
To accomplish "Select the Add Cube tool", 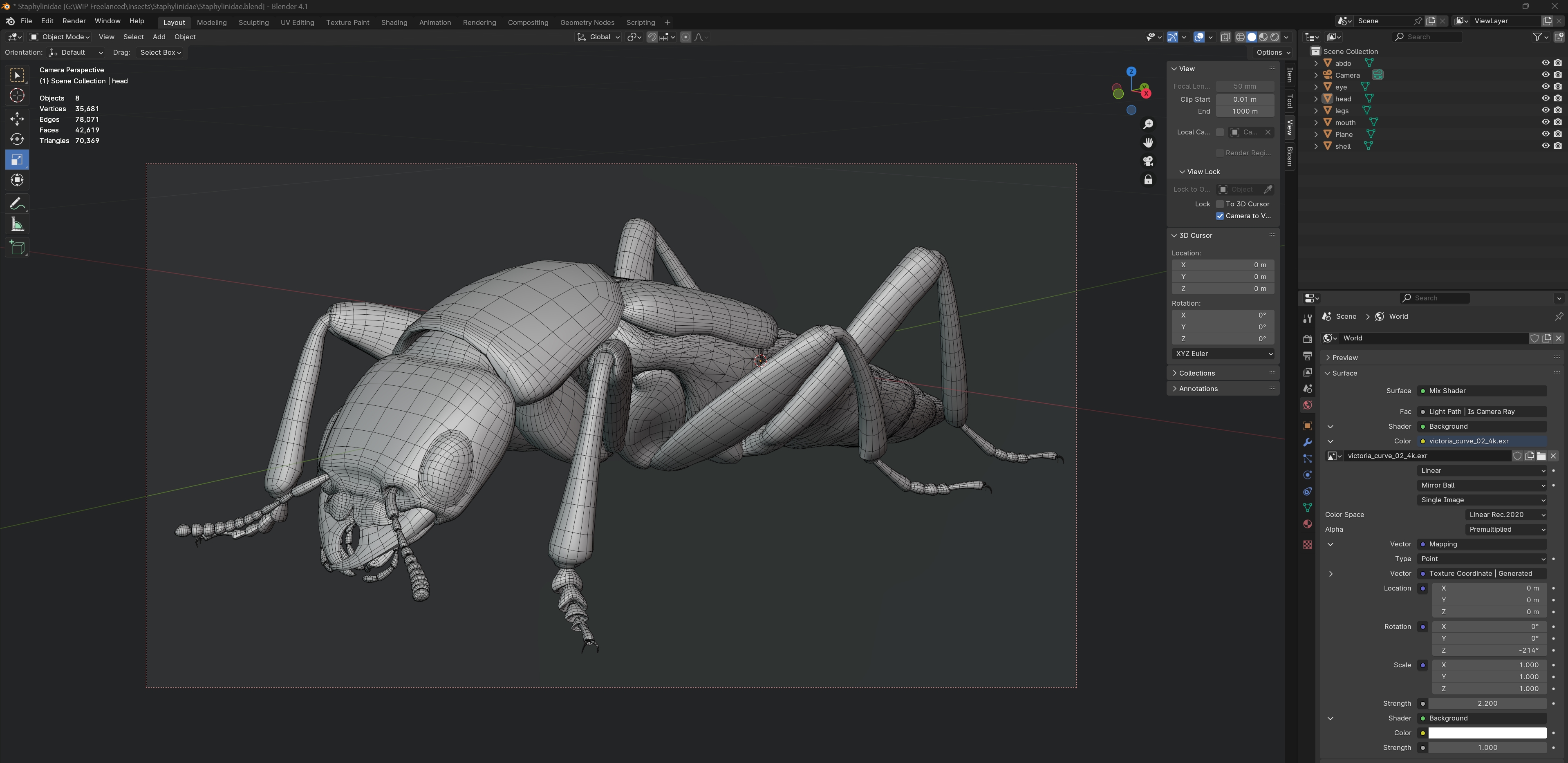I will pos(17,248).
